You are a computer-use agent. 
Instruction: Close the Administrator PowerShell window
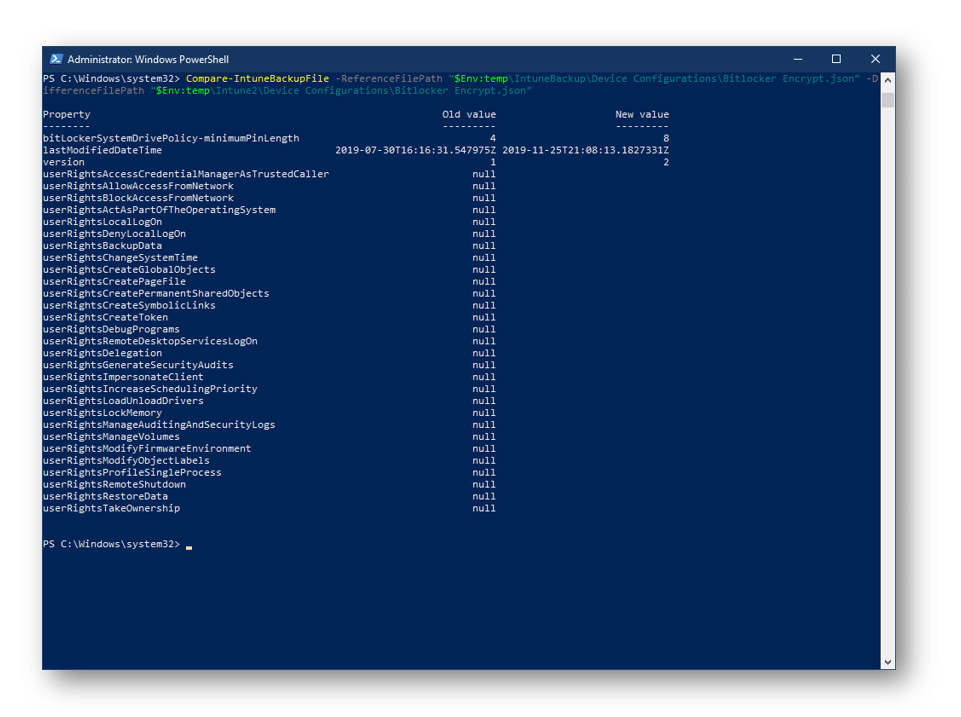tap(875, 59)
